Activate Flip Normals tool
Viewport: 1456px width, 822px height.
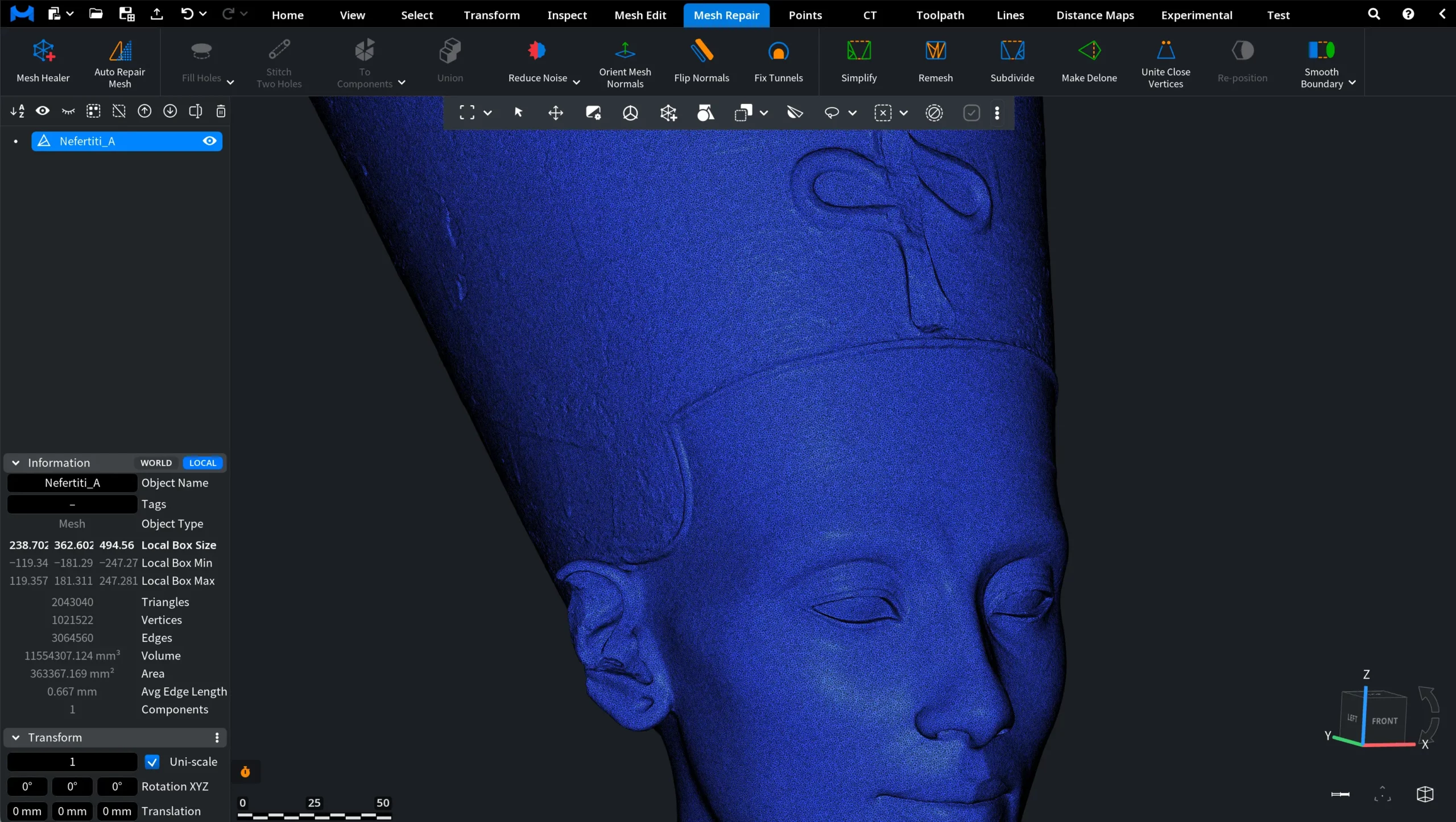point(701,61)
